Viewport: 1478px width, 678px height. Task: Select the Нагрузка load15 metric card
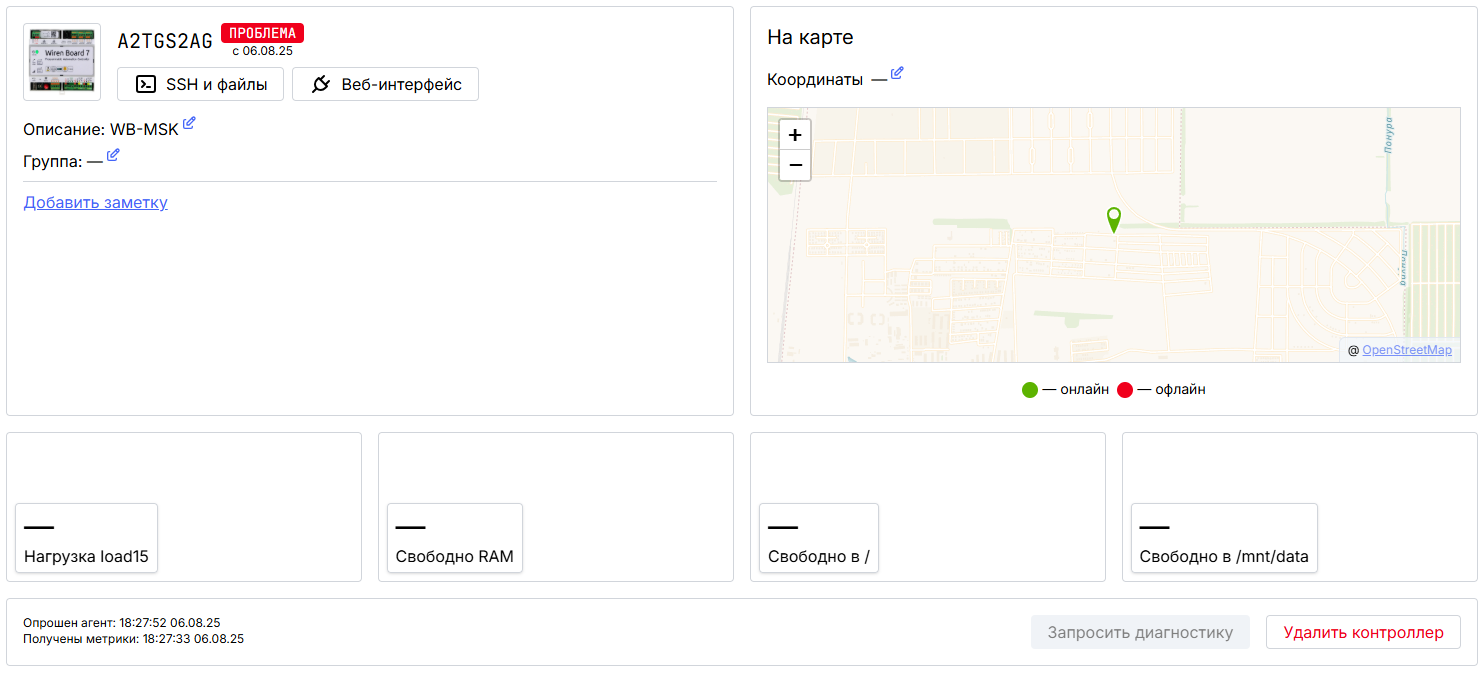[87, 539]
